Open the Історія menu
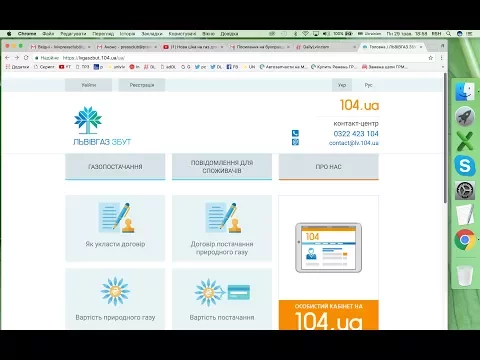The height and width of the screenshot is (360, 480). pos(127,34)
